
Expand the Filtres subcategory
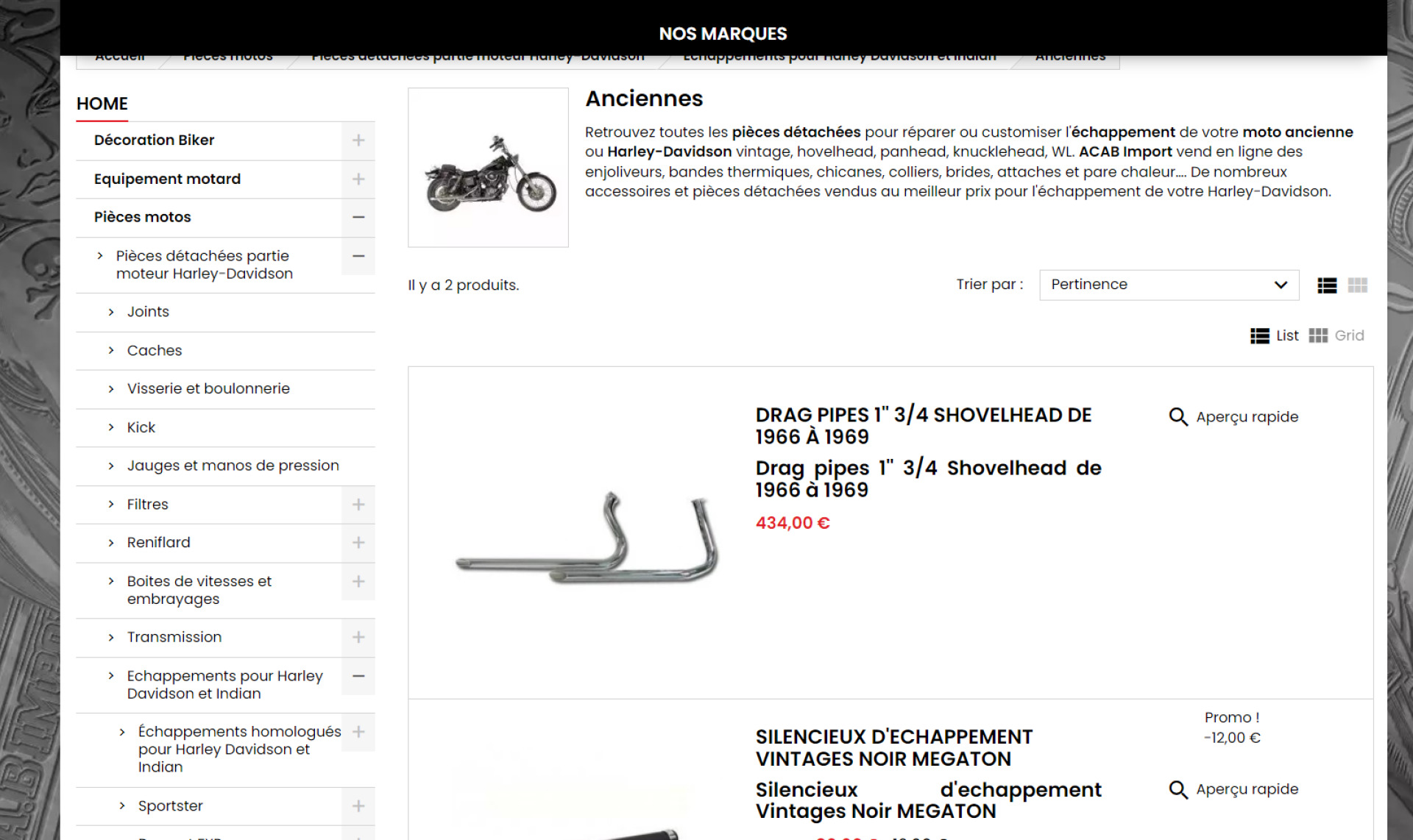[x=358, y=505]
